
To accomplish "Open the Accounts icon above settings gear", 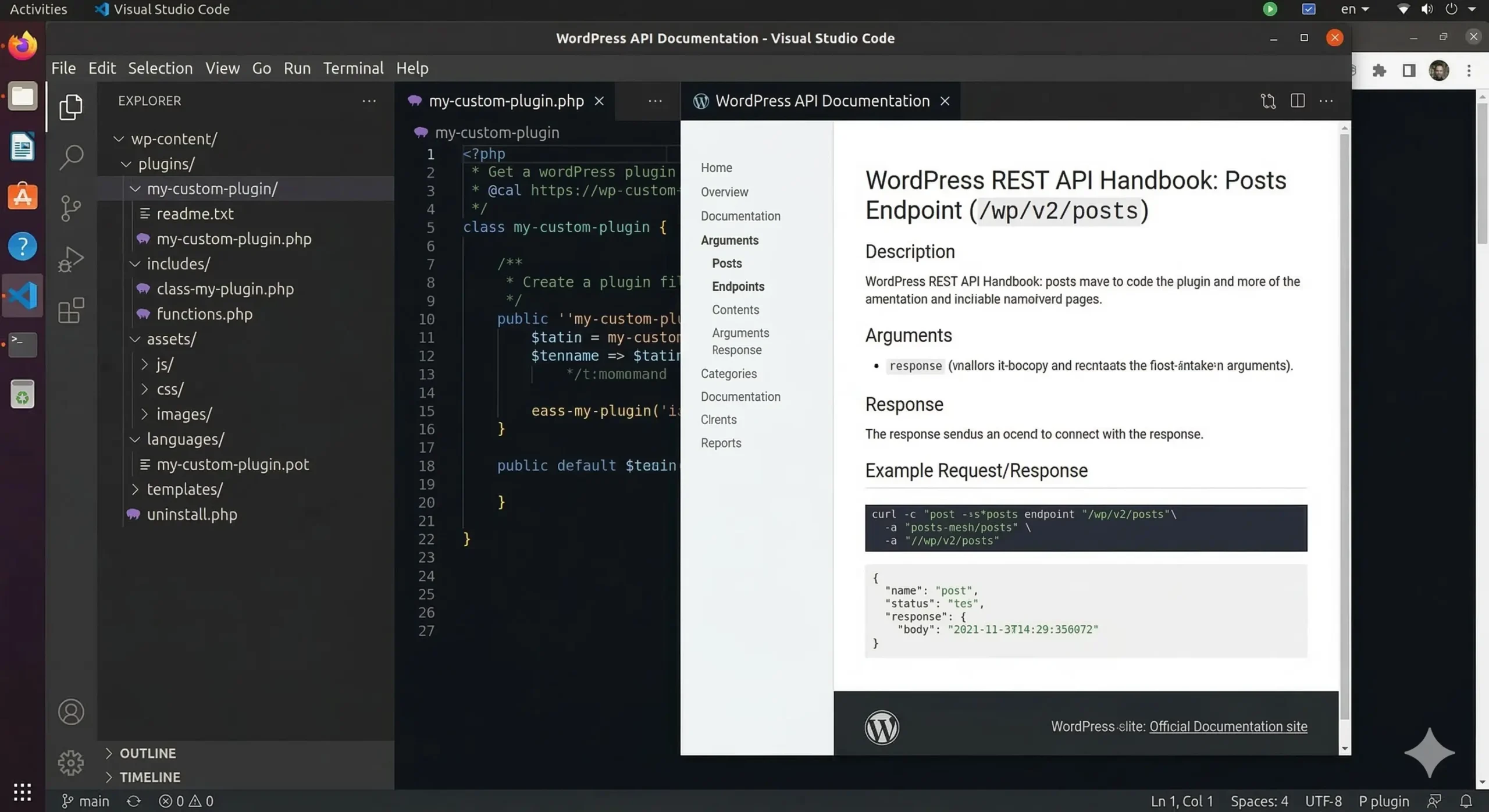I will 70,712.
